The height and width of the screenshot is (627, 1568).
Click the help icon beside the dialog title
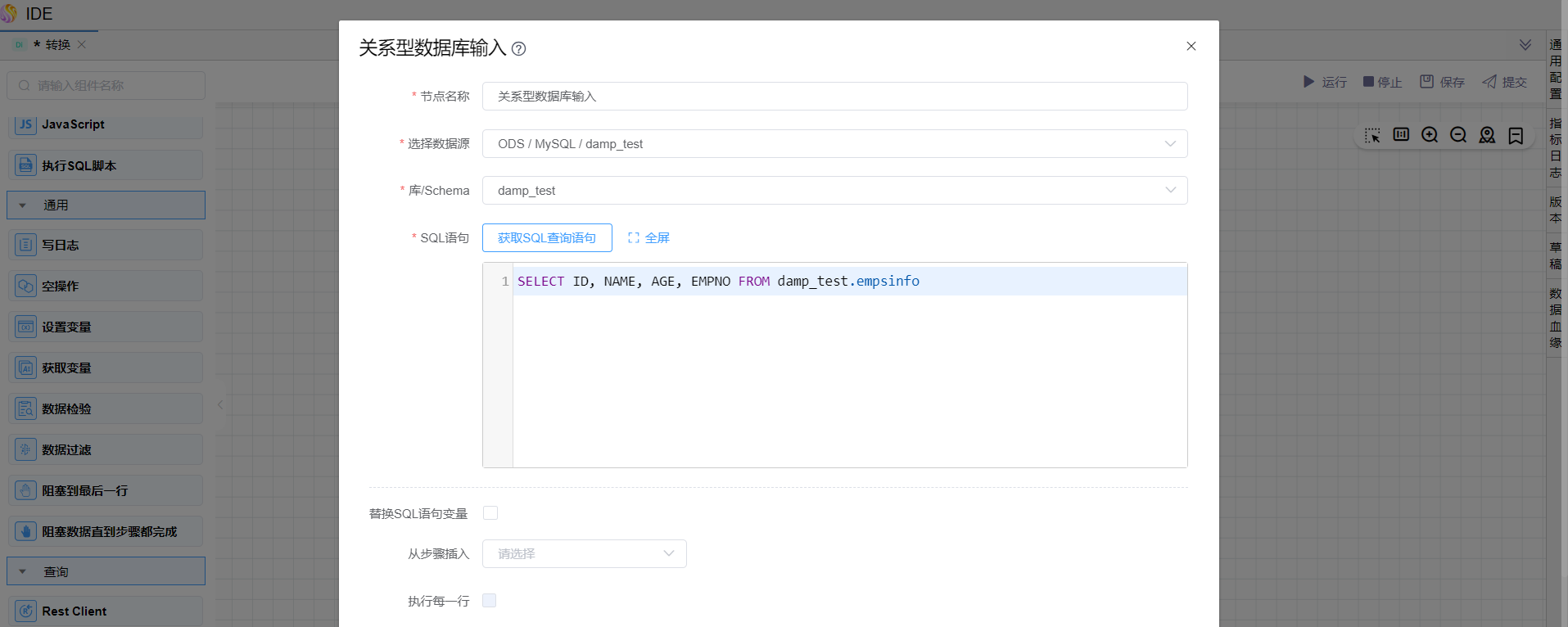click(518, 49)
